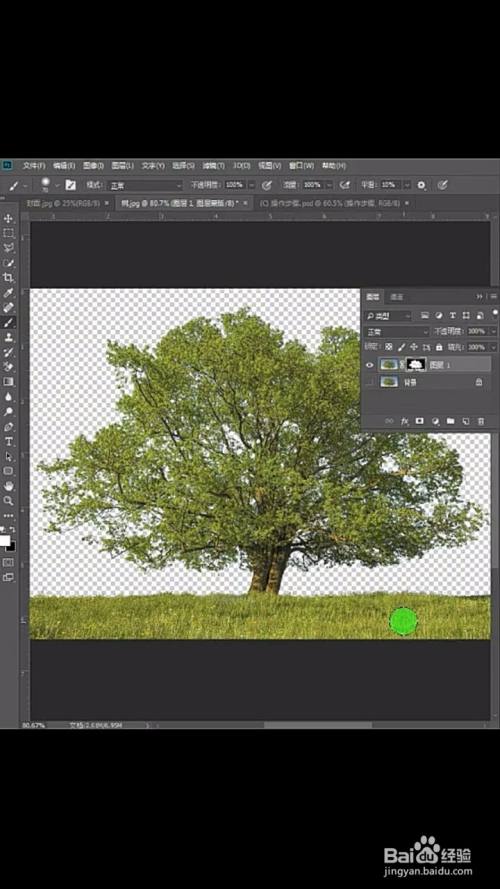
Task: Hide 图层 1 with the eye icon
Action: tap(370, 365)
